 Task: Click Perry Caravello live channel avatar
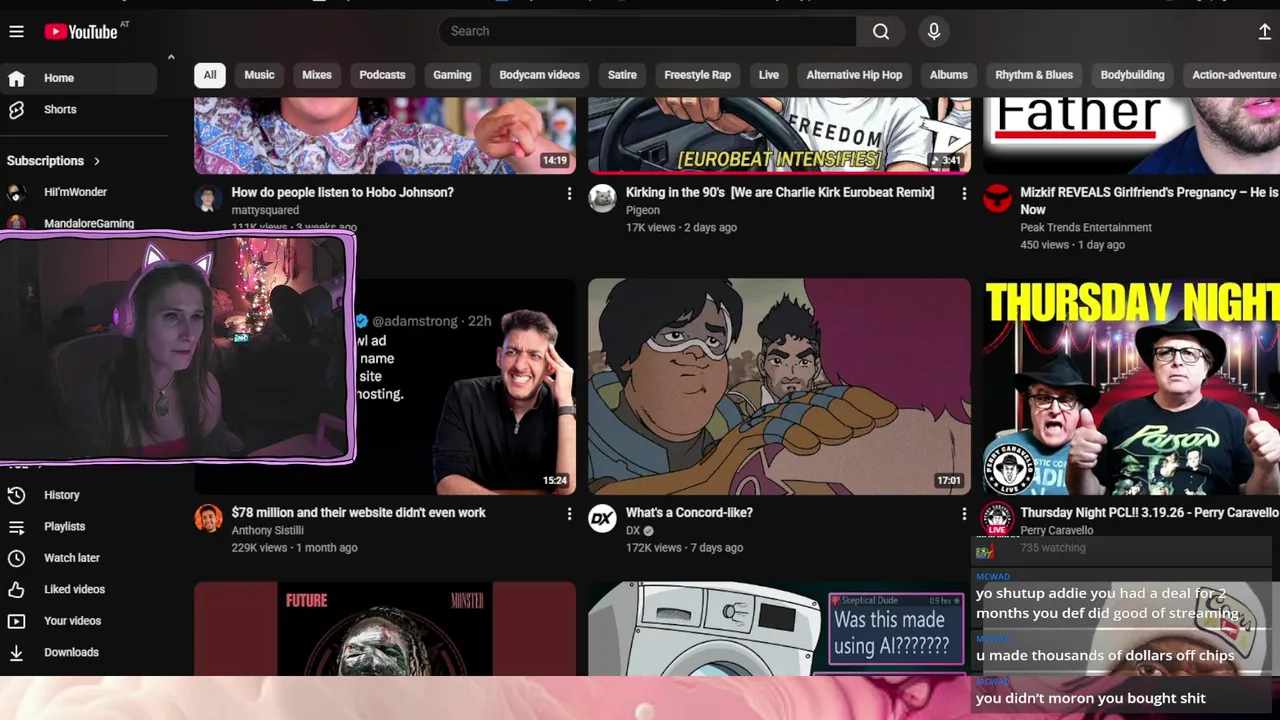click(x=997, y=519)
